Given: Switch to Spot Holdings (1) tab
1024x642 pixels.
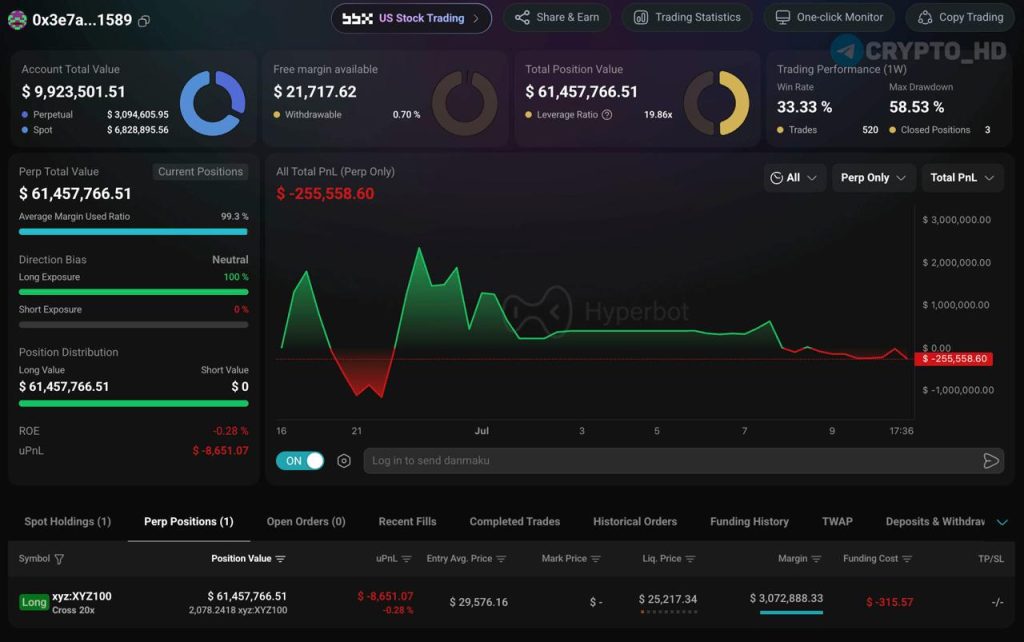Looking at the screenshot, I should [68, 522].
